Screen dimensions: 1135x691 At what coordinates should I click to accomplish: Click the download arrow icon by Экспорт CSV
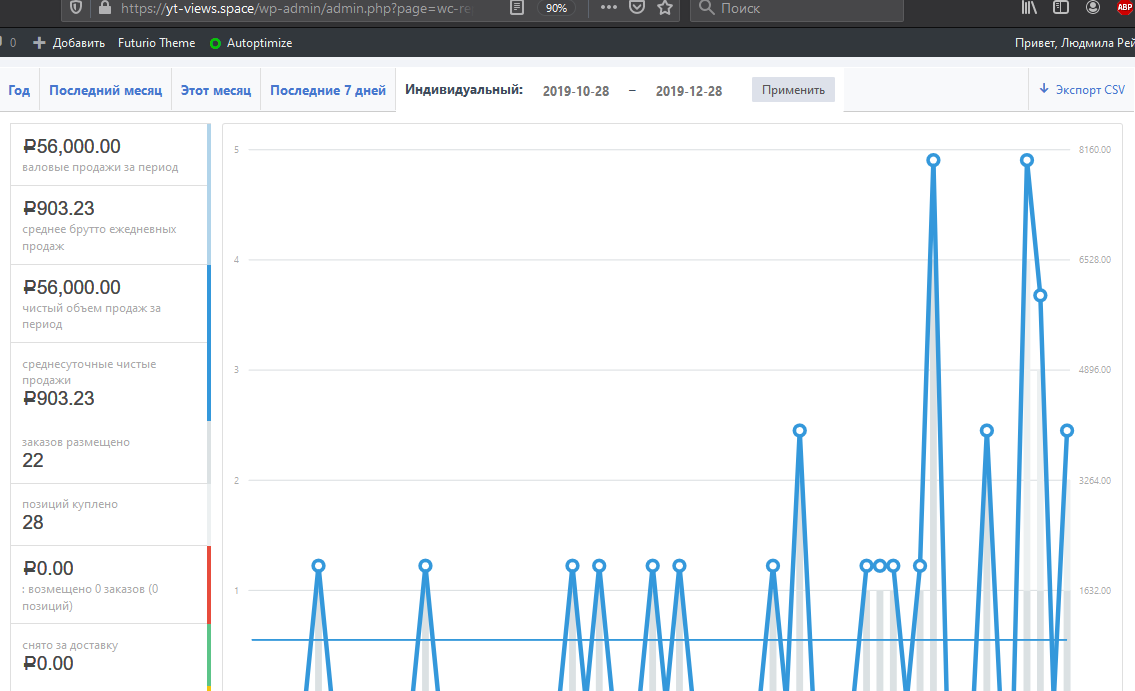tap(1044, 88)
